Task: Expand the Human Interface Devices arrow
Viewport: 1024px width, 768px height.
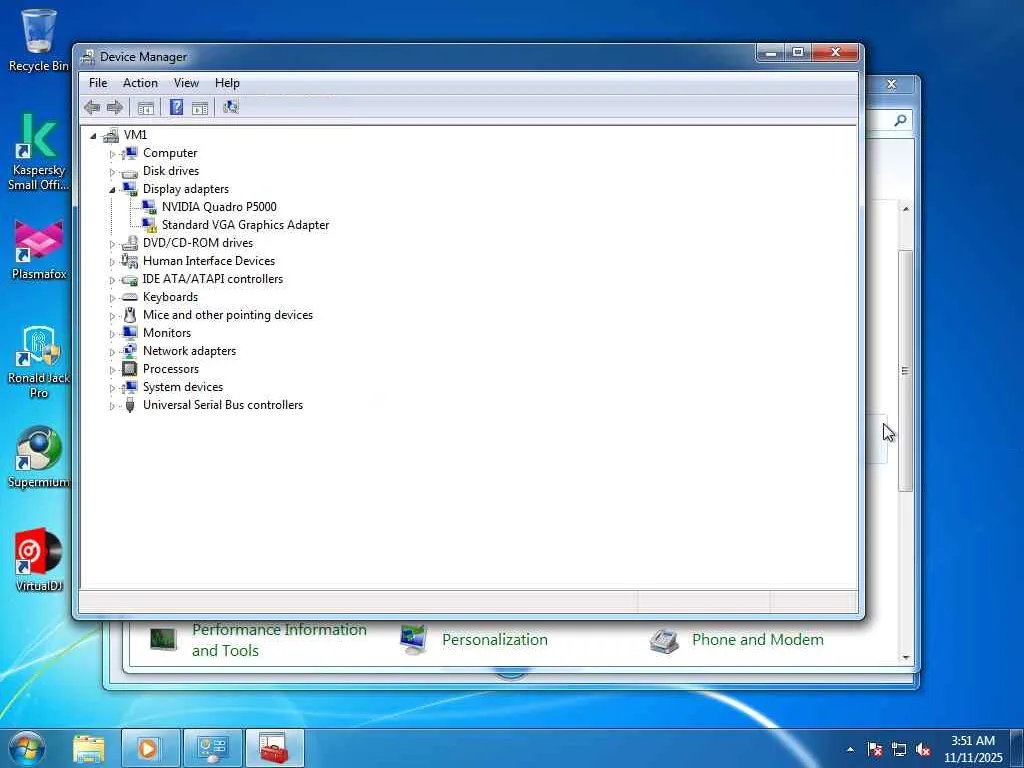Action: coord(112,262)
